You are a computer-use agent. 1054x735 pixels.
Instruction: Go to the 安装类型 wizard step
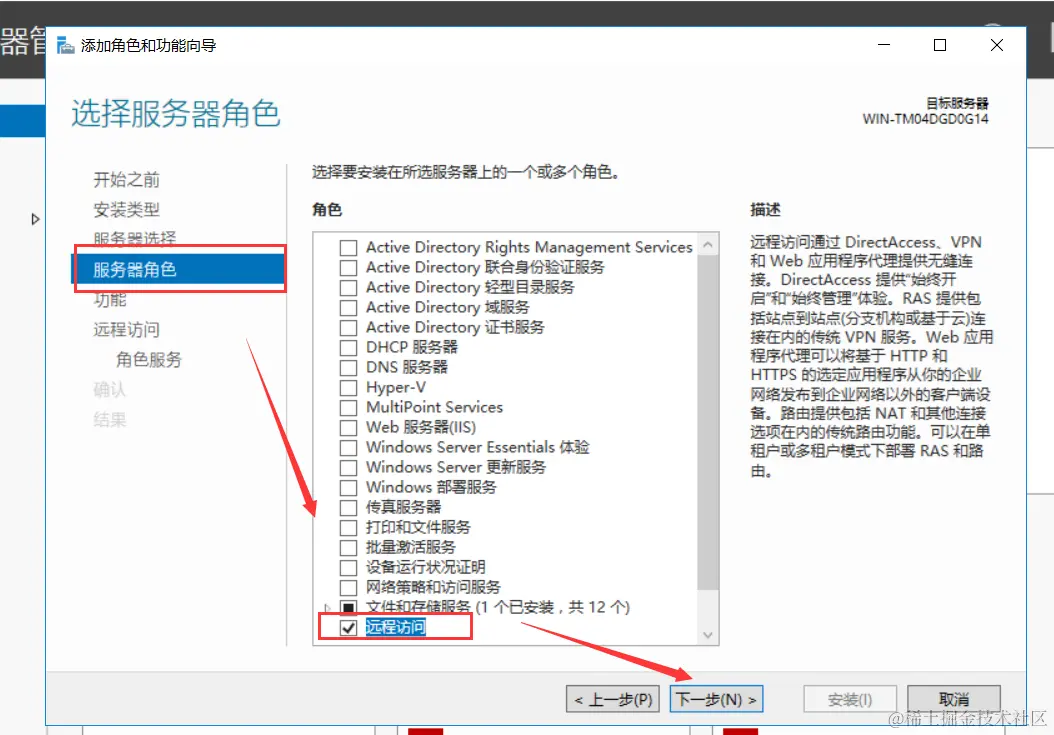(x=126, y=210)
